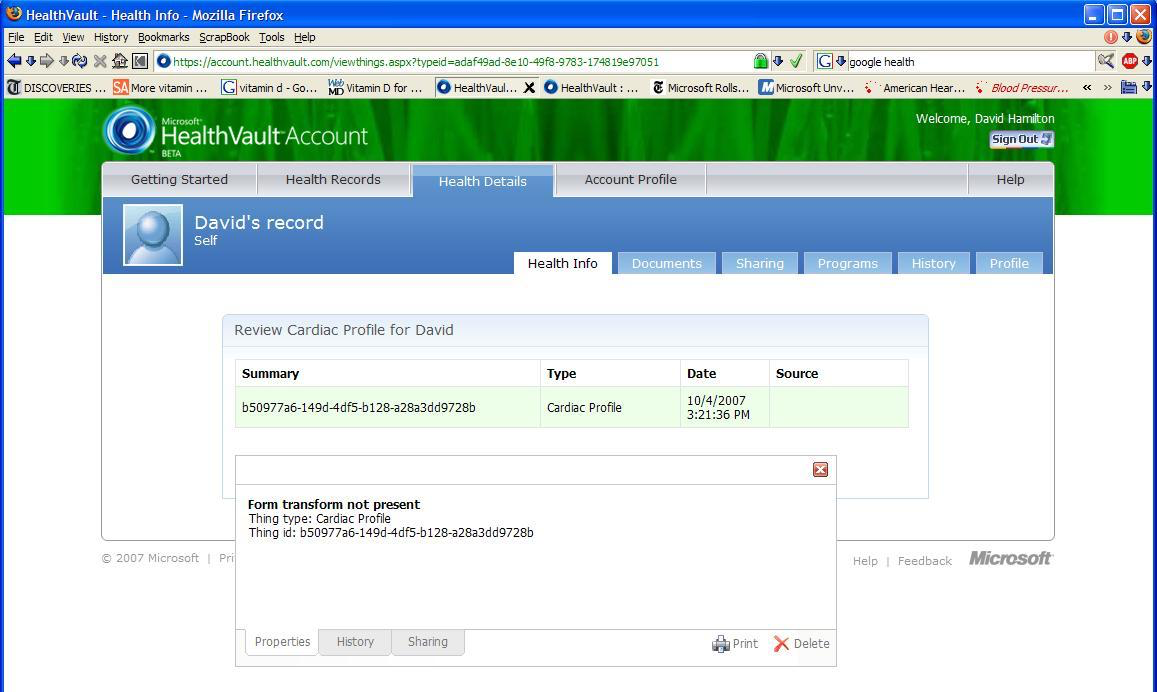The image size is (1157, 692).
Task: Open the Help tab in HealthVault navigation
Action: [x=1010, y=179]
